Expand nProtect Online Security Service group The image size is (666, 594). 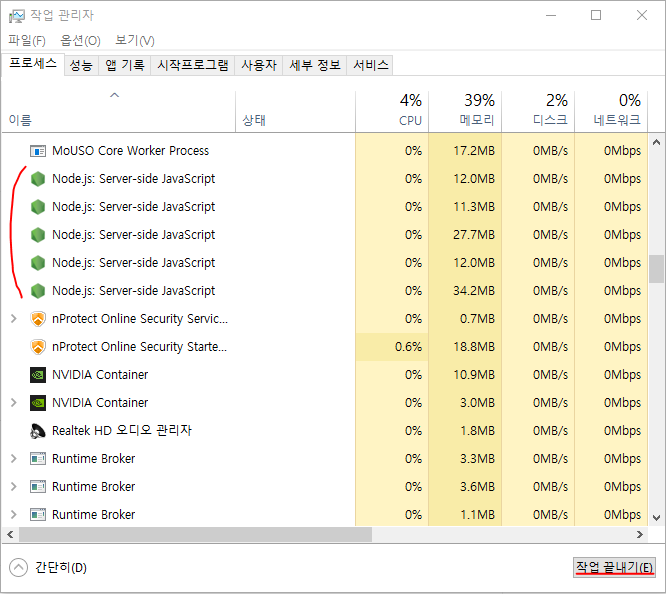point(14,319)
